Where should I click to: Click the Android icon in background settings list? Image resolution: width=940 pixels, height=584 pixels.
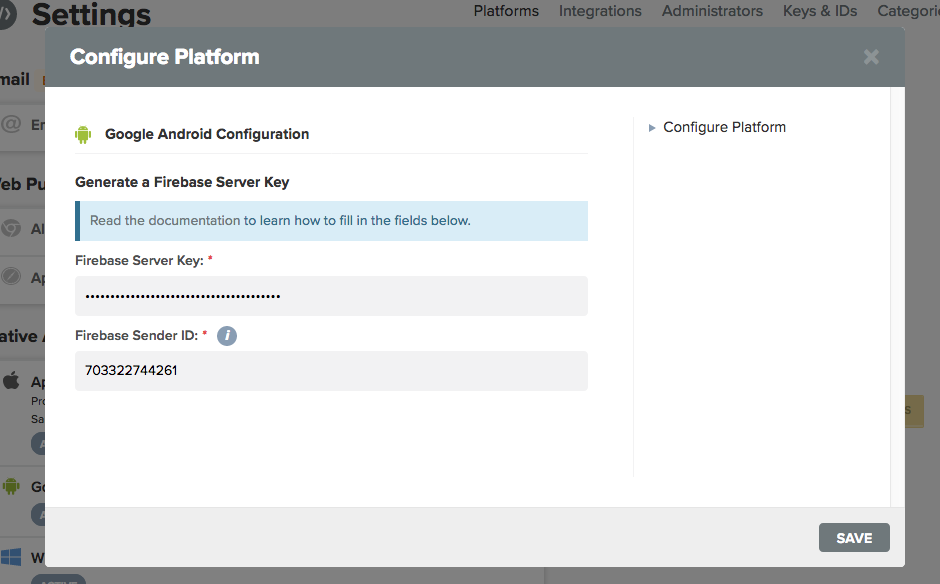tap(11, 486)
